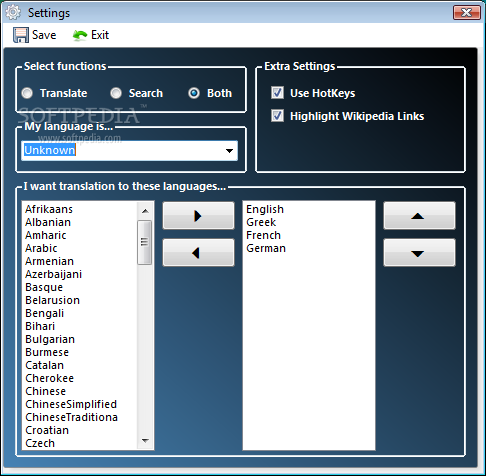Select Armenian in the list

(49, 261)
